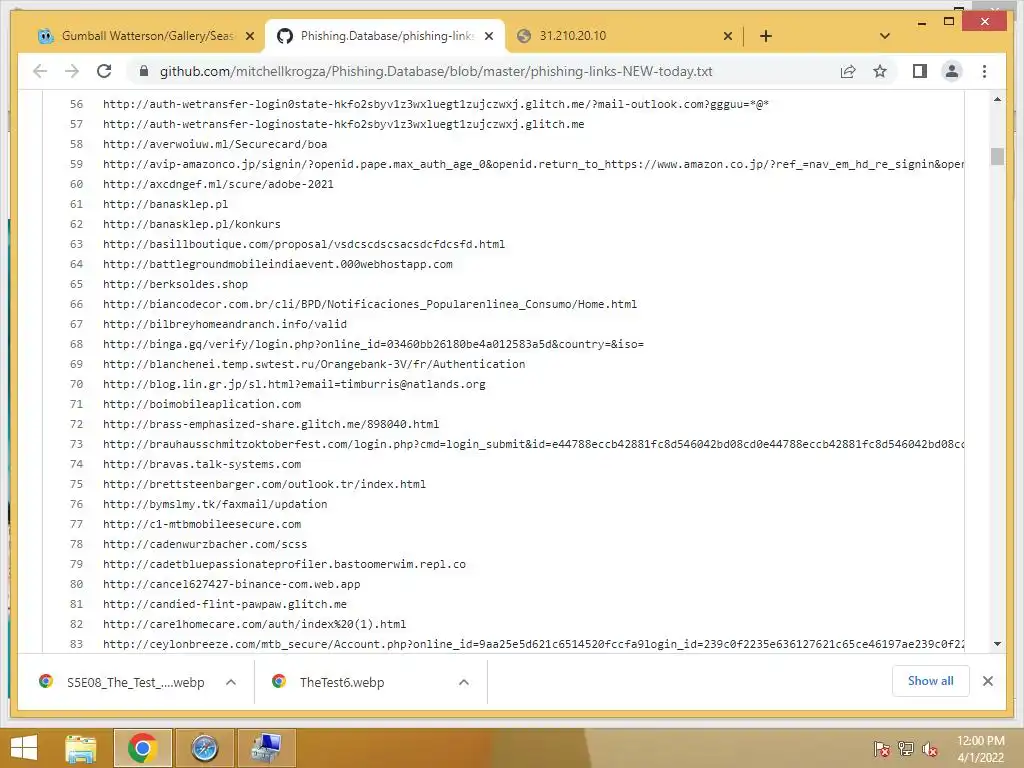Click the padlock site info icon

pos(144,71)
